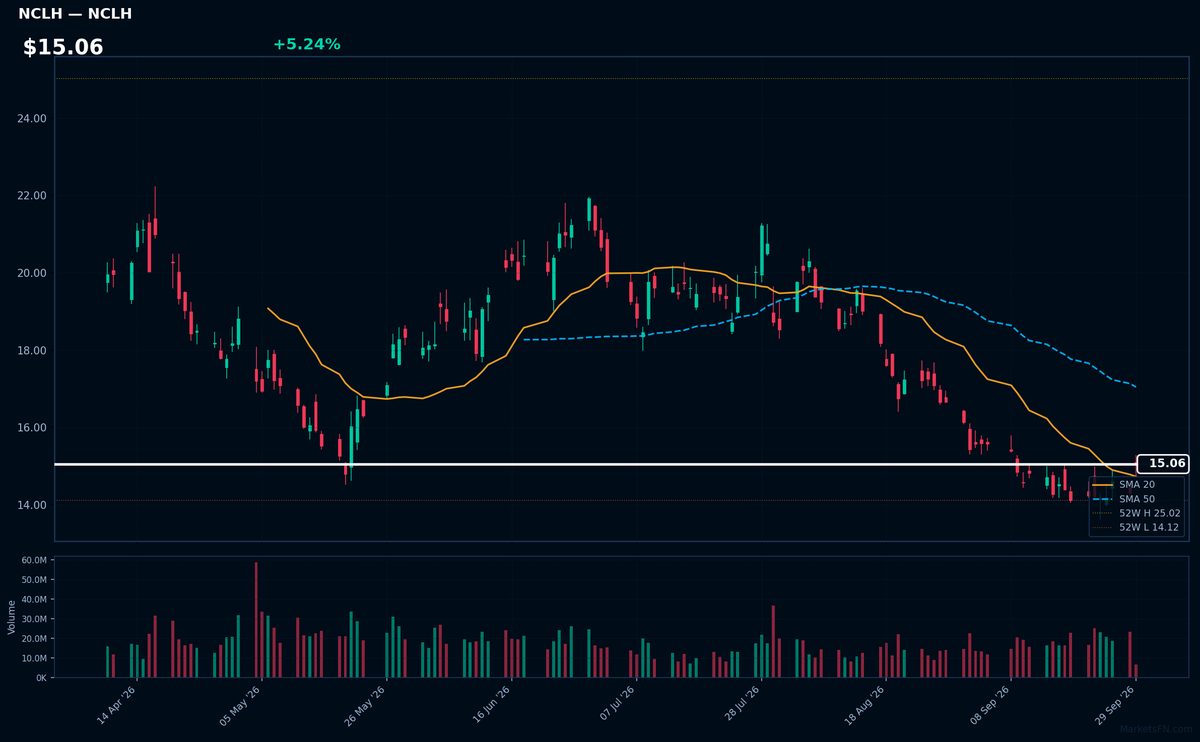Click the +5.24% change value
This screenshot has height=742, width=1200.
tap(306, 44)
